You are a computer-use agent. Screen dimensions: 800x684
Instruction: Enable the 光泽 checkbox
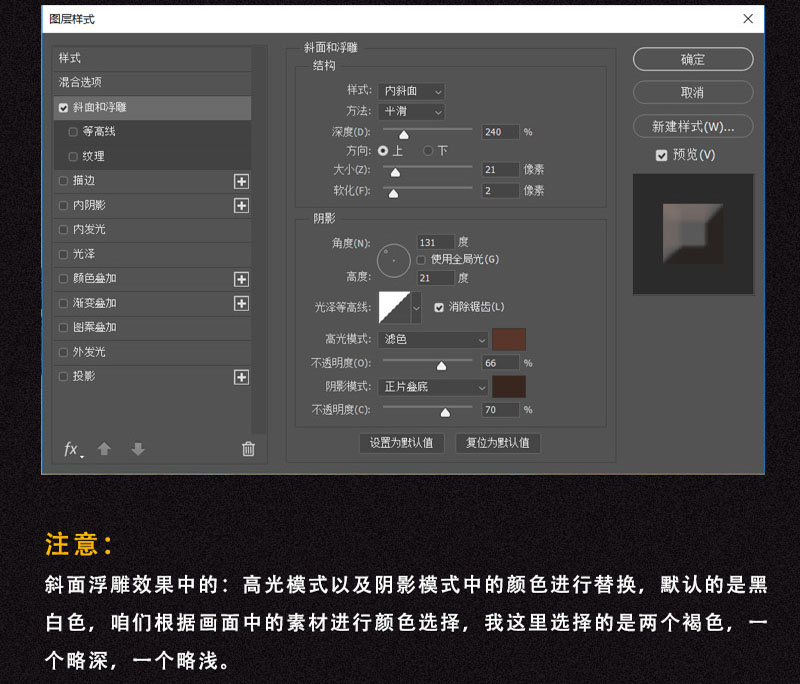point(63,254)
